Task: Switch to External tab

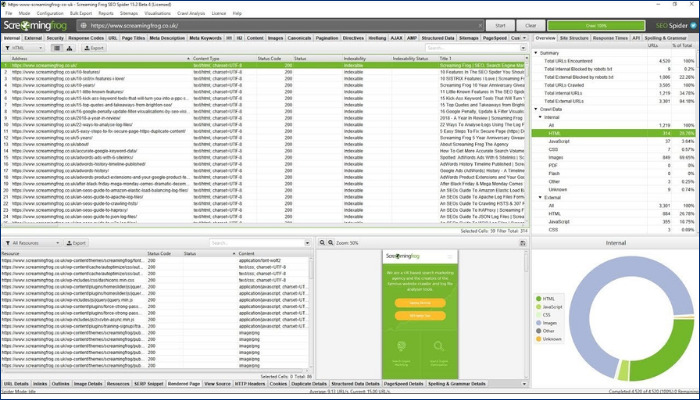Action: (33, 38)
